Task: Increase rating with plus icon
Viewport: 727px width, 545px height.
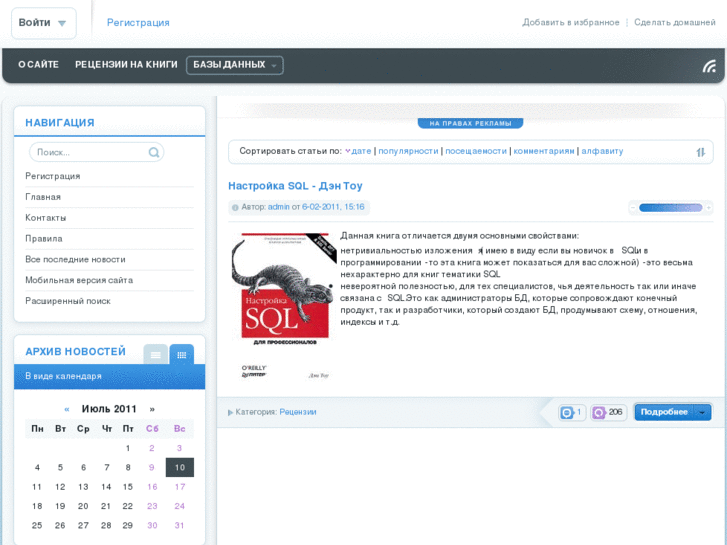Action: pyautogui.click(x=708, y=208)
